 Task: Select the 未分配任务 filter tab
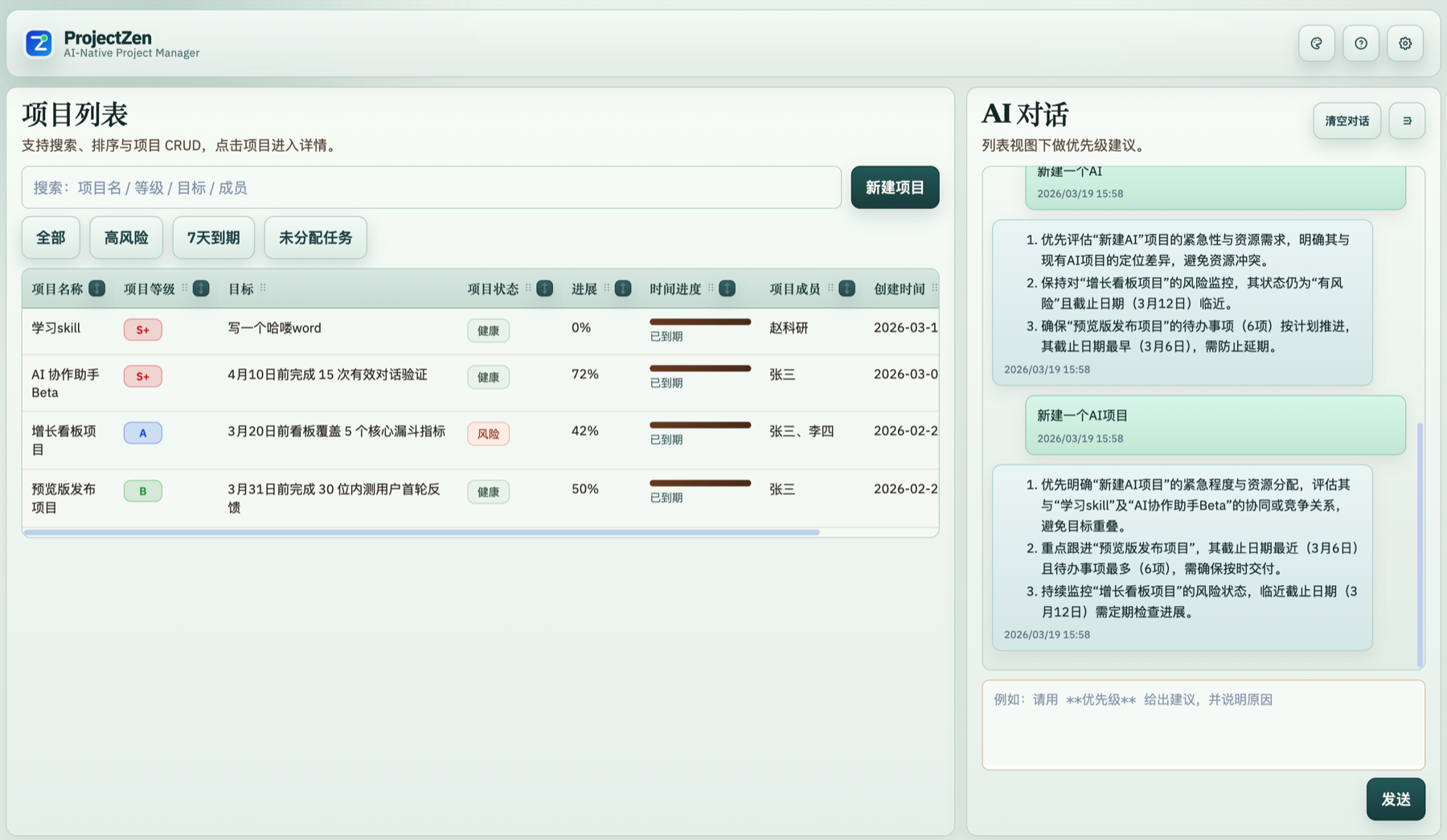point(315,237)
